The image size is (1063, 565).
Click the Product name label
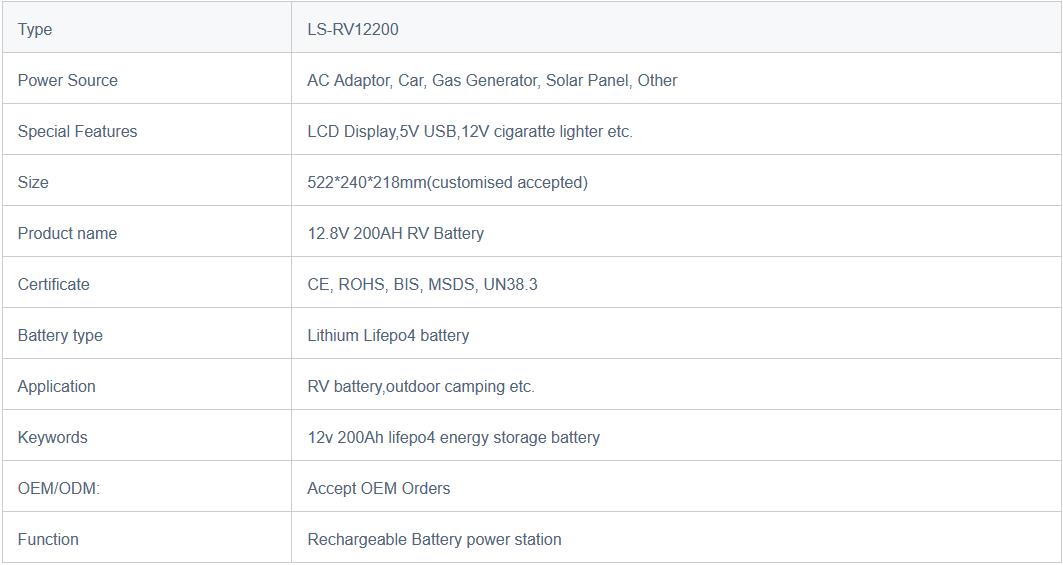67,233
